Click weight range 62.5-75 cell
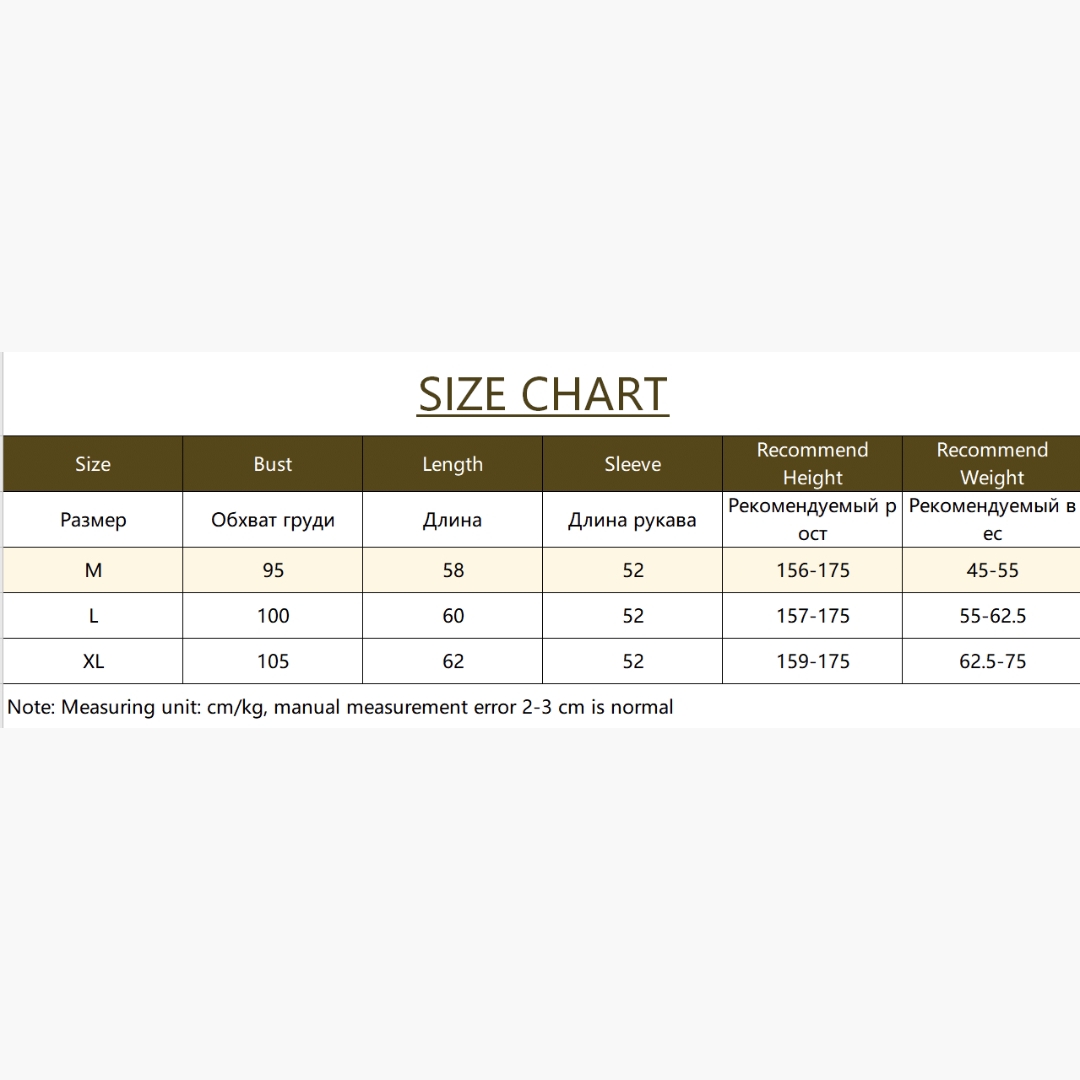This screenshot has width=1080, height=1080. [x=991, y=661]
